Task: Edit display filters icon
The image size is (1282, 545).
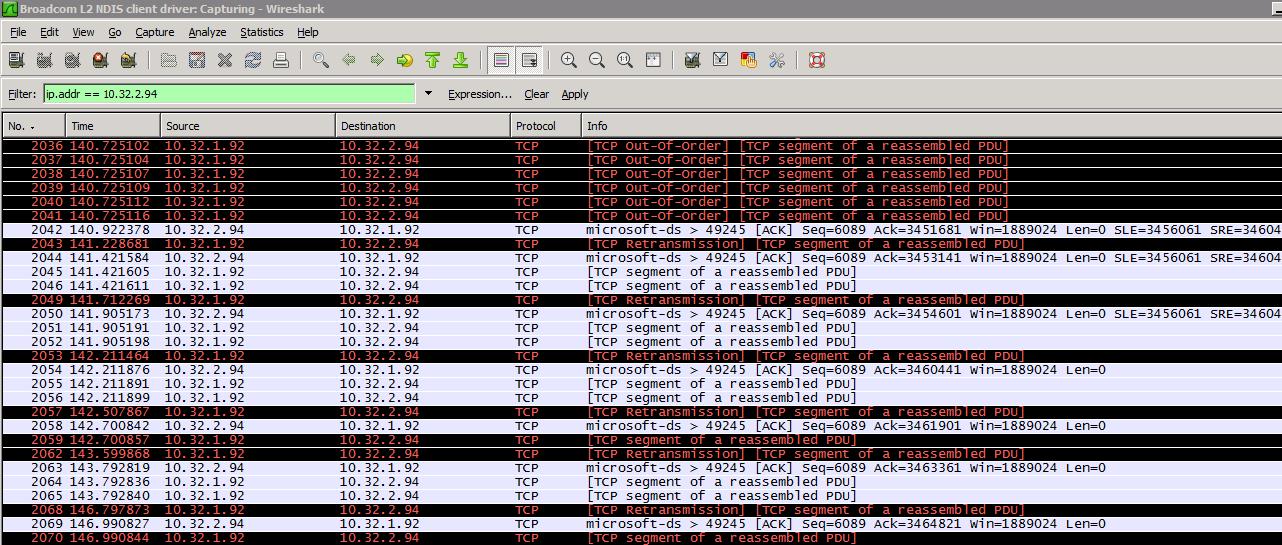Action: [720, 60]
